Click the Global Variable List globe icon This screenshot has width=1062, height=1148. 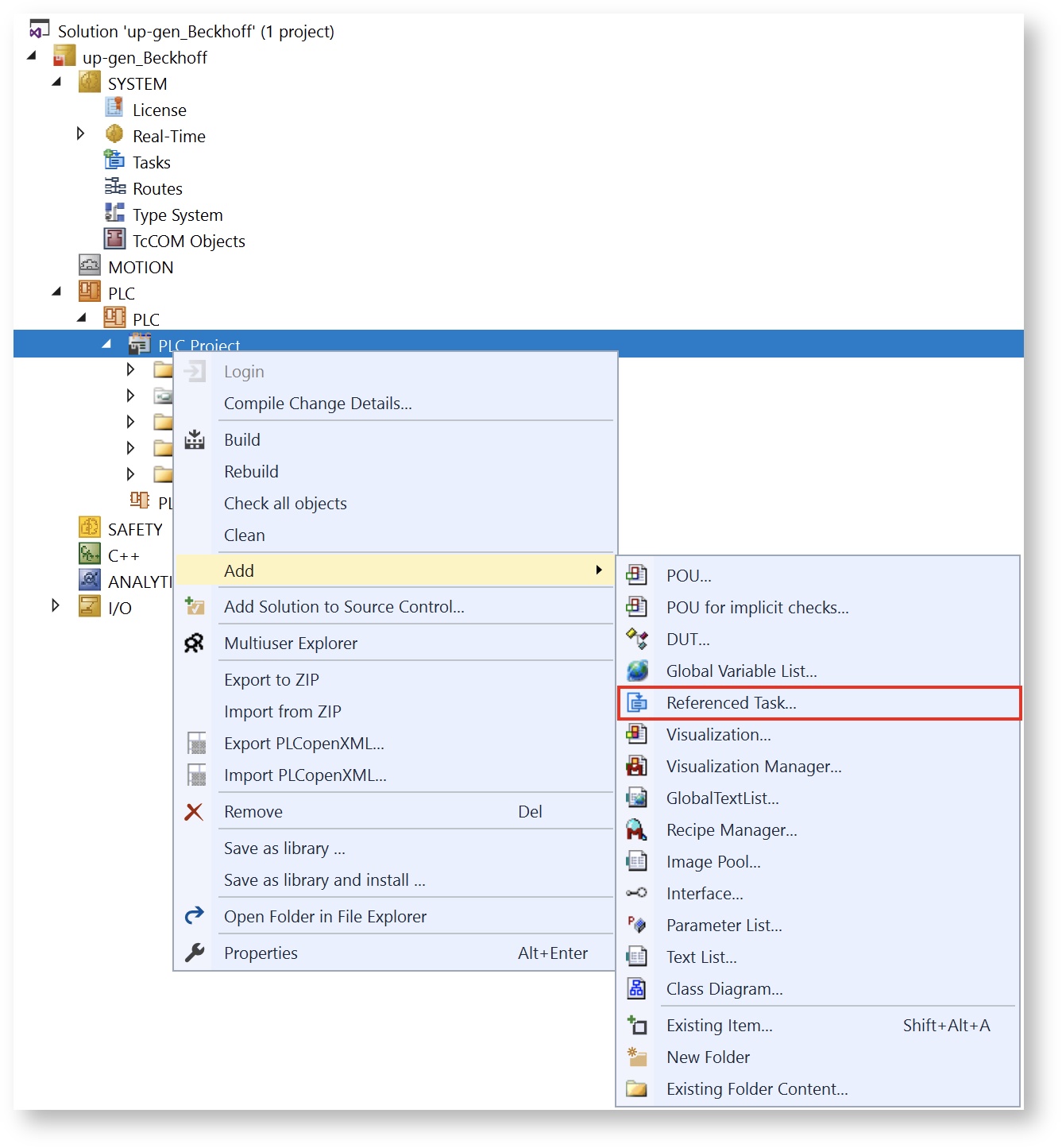(x=637, y=671)
